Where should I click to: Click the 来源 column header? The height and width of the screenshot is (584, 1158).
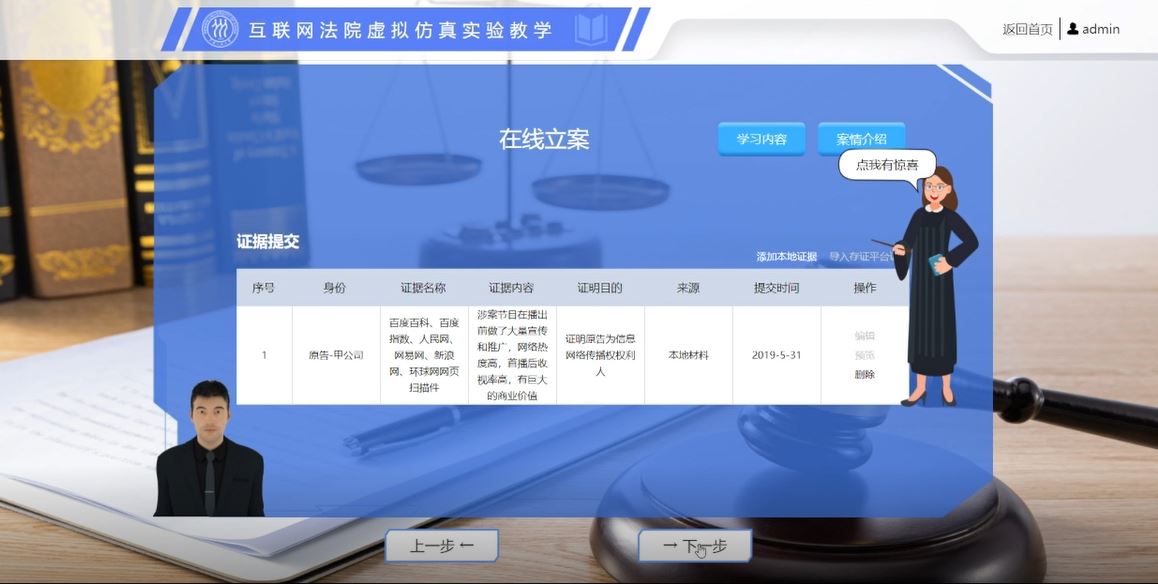[x=688, y=288]
